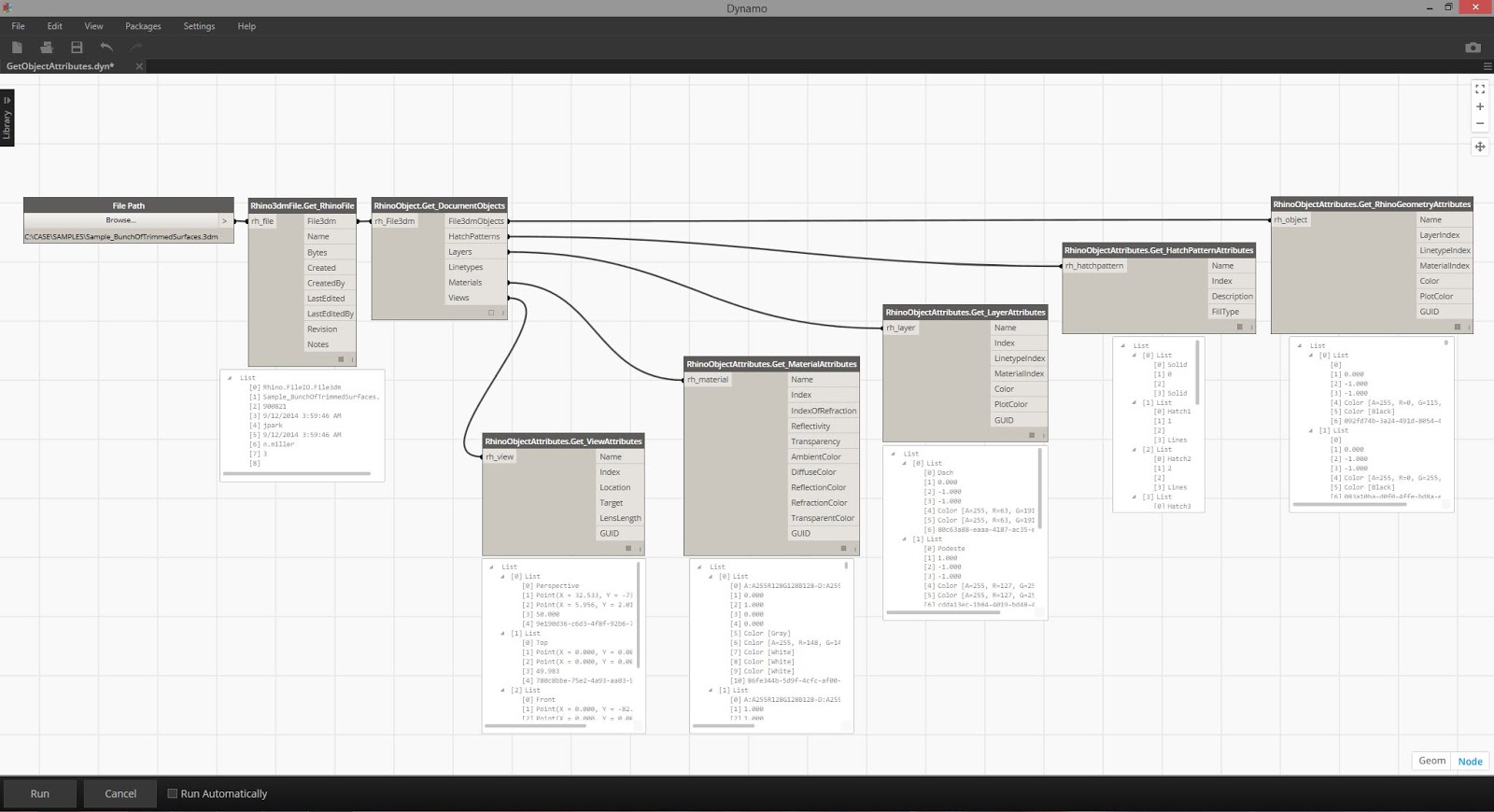Click rh_file input port

(x=264, y=221)
